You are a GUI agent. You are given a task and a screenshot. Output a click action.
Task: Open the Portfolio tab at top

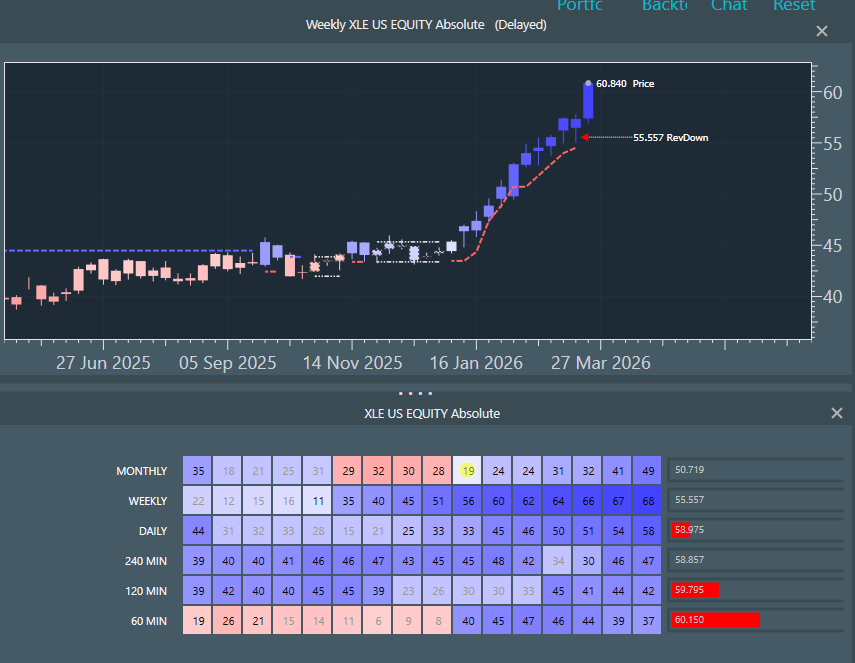580,6
